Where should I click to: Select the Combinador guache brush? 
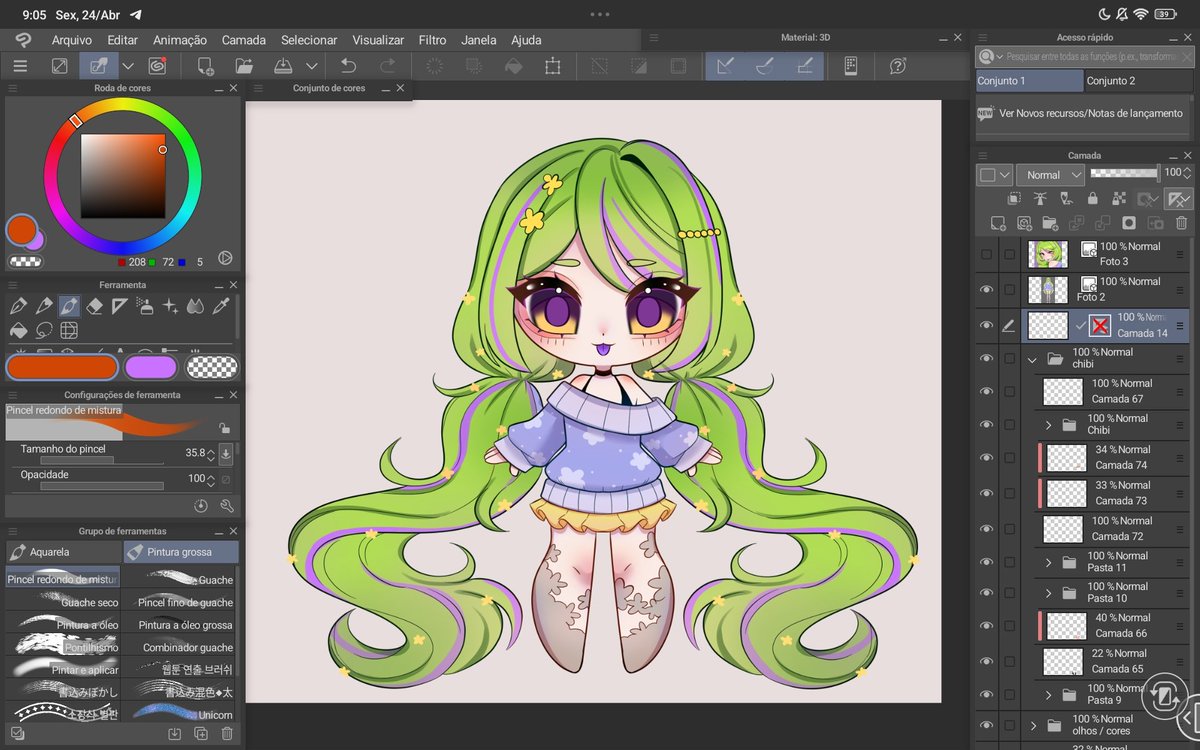(x=180, y=647)
